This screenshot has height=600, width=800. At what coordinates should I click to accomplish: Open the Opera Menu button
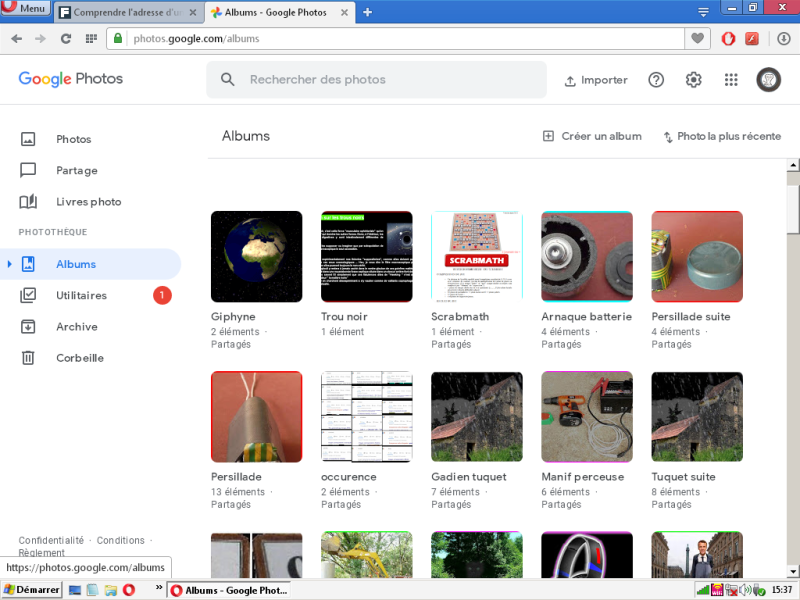tap(26, 8)
